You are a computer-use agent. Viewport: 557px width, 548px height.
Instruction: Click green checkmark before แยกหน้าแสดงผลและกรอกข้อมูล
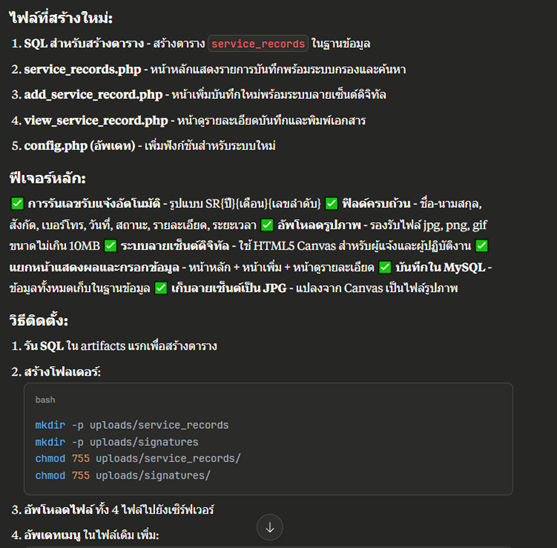482,246
